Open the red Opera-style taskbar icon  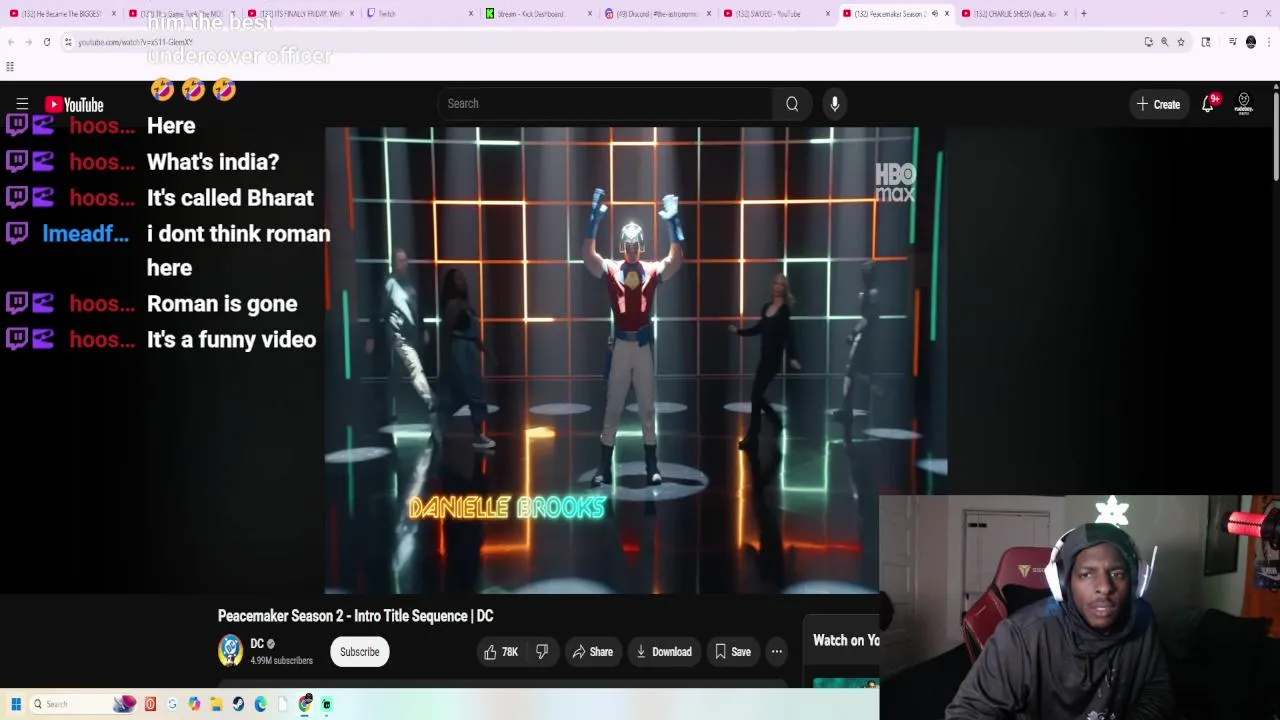coord(150,704)
